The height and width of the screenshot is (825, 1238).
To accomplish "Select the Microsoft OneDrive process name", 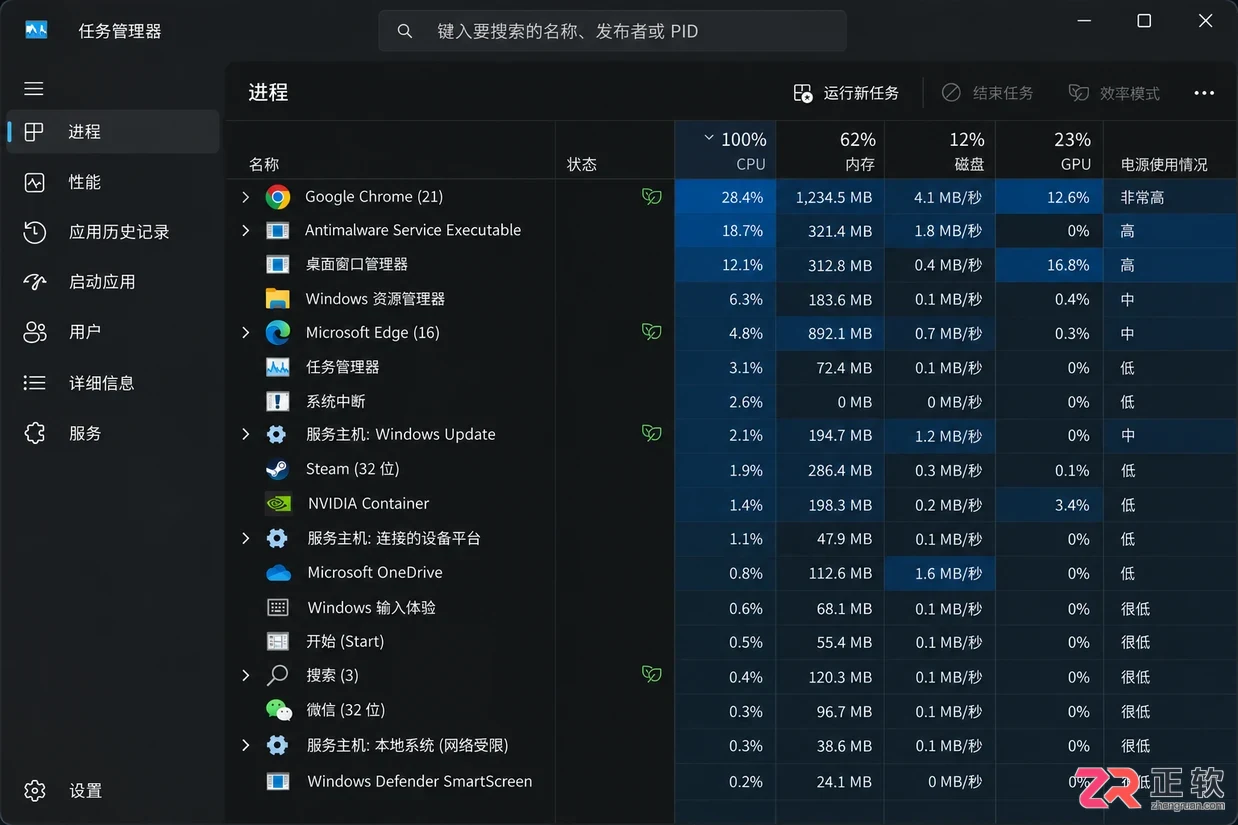I will click(x=375, y=573).
